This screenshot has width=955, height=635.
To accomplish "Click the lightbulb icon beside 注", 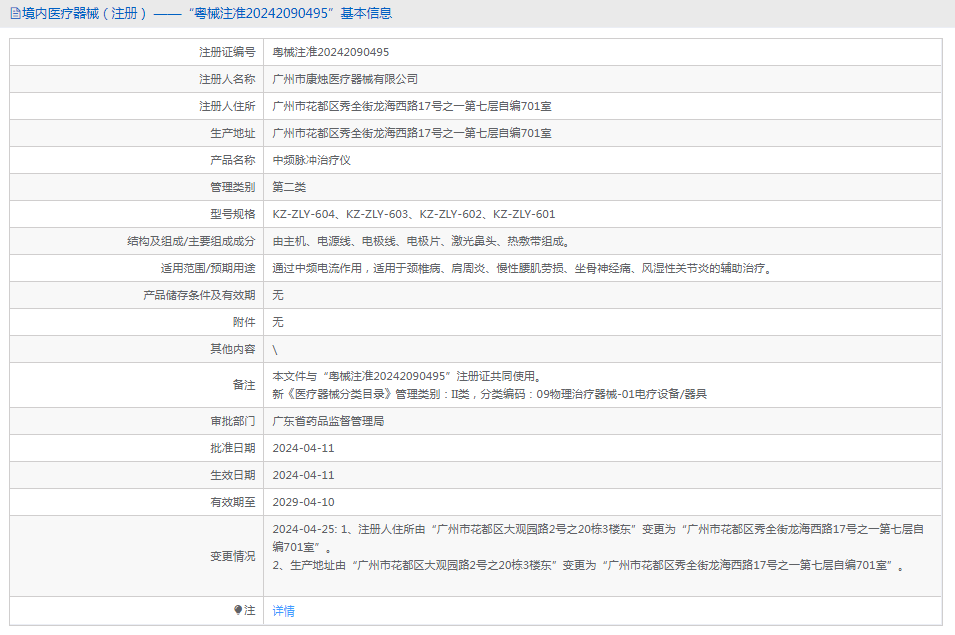I will (x=238, y=610).
